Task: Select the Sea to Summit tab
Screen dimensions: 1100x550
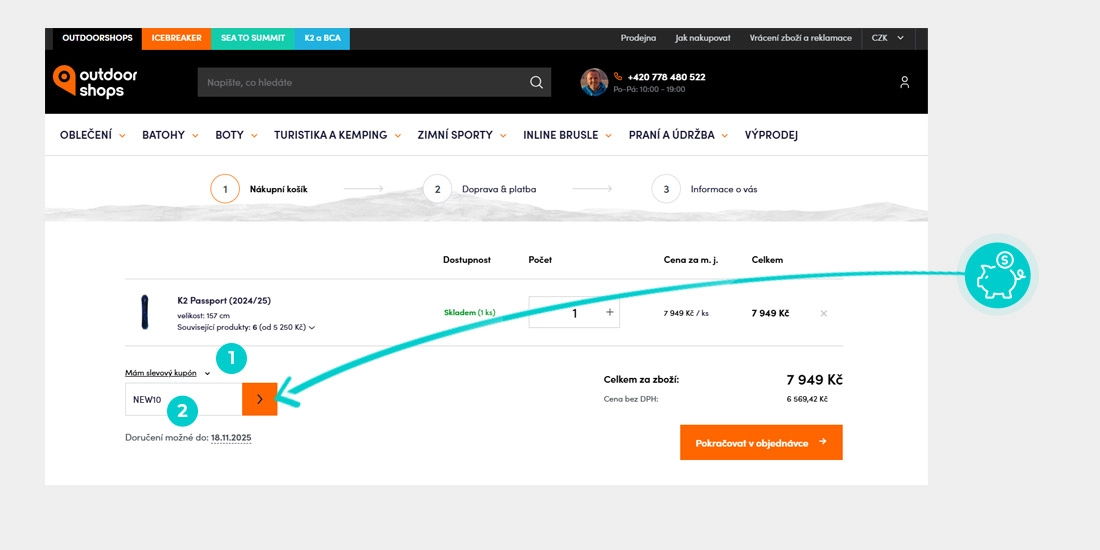Action: pos(253,38)
